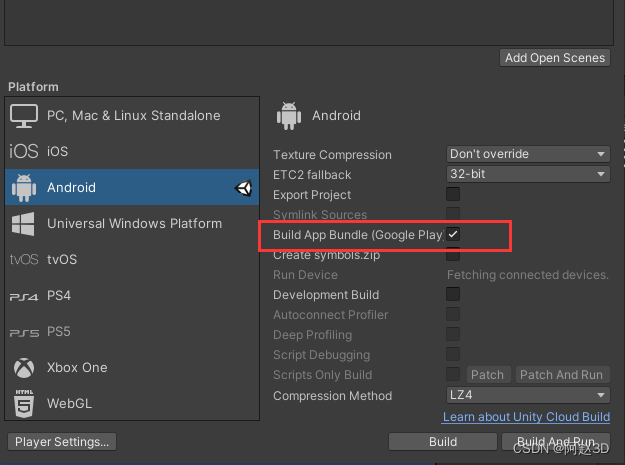Click the ETC2 fallback label

point(312,175)
